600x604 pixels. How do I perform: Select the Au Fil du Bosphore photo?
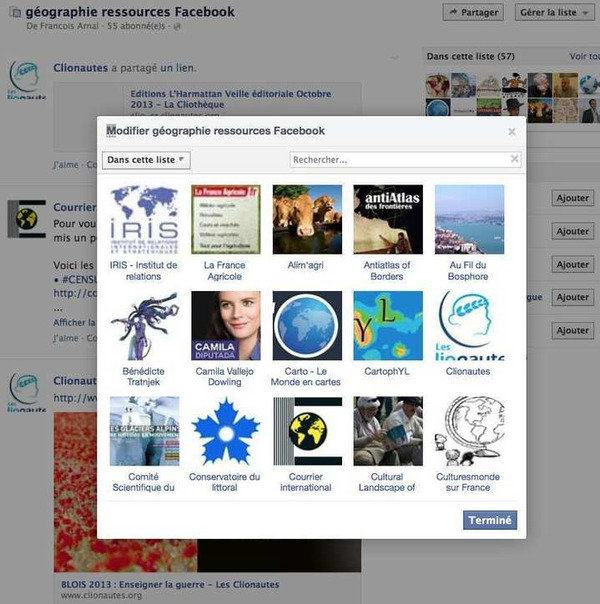pyautogui.click(x=469, y=220)
